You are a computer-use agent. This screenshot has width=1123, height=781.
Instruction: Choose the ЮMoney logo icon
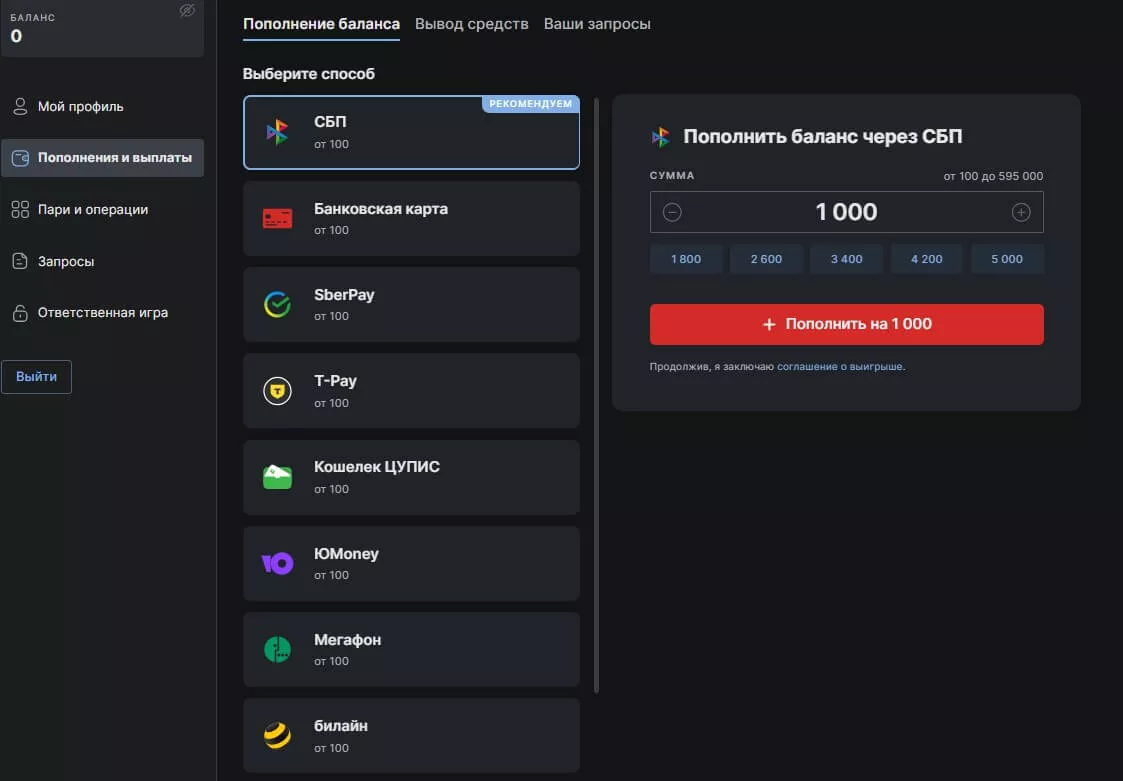click(277, 564)
